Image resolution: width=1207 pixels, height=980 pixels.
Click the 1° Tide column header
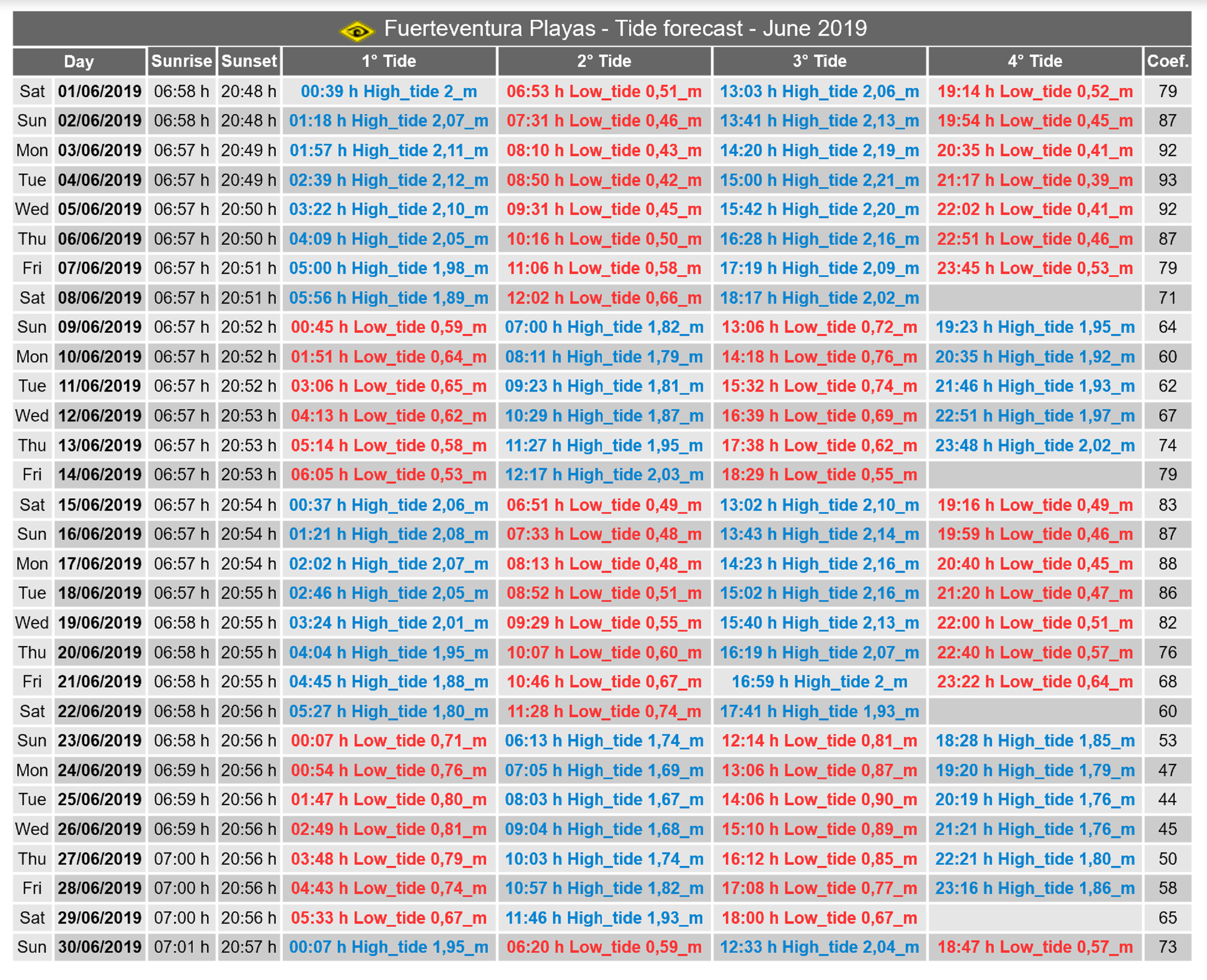[389, 61]
